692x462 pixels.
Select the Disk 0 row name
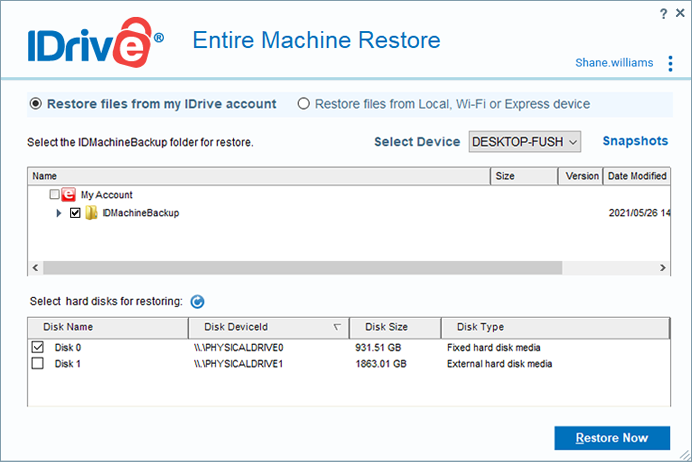(68, 348)
